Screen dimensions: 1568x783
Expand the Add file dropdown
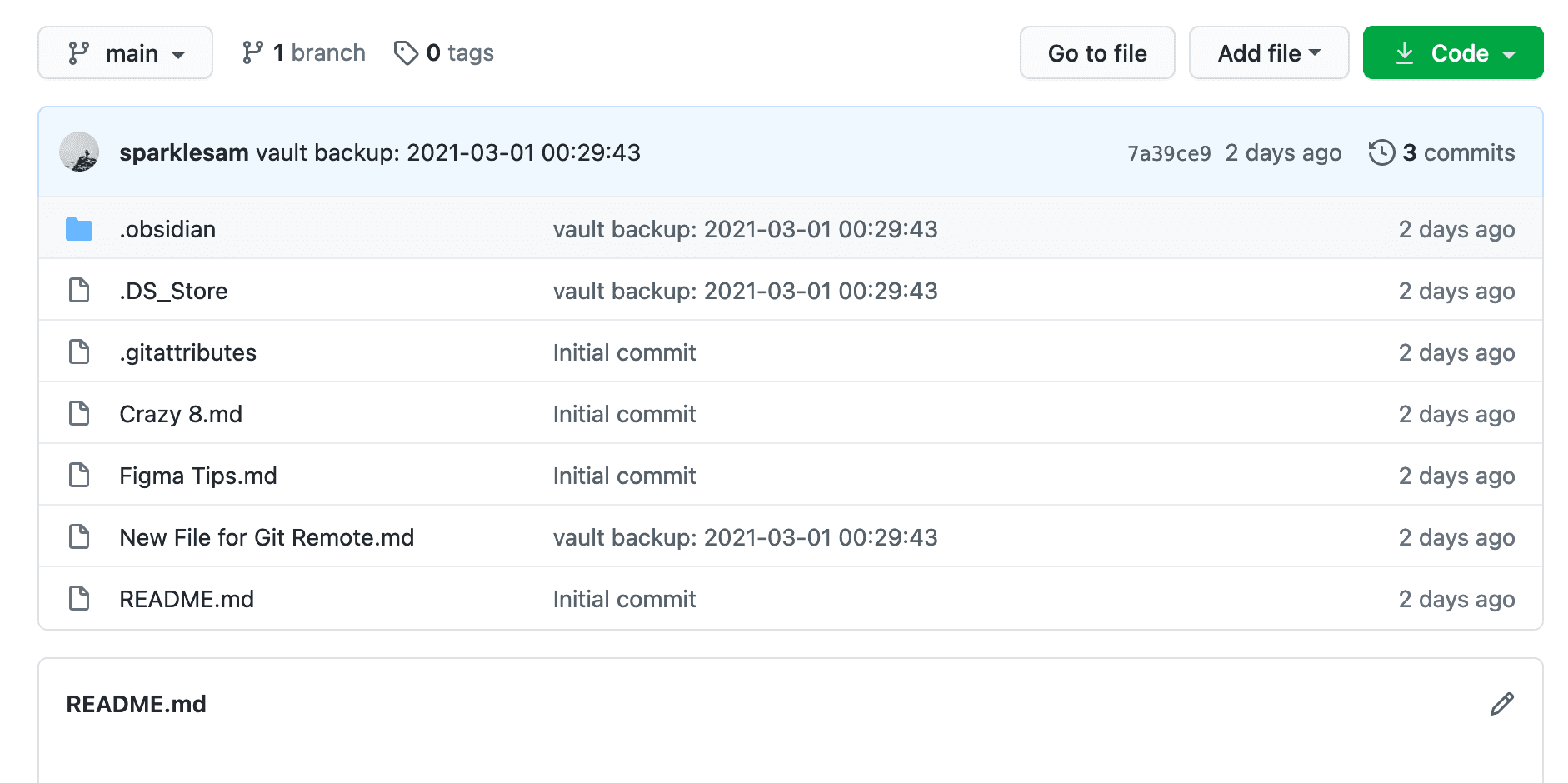(x=1268, y=53)
